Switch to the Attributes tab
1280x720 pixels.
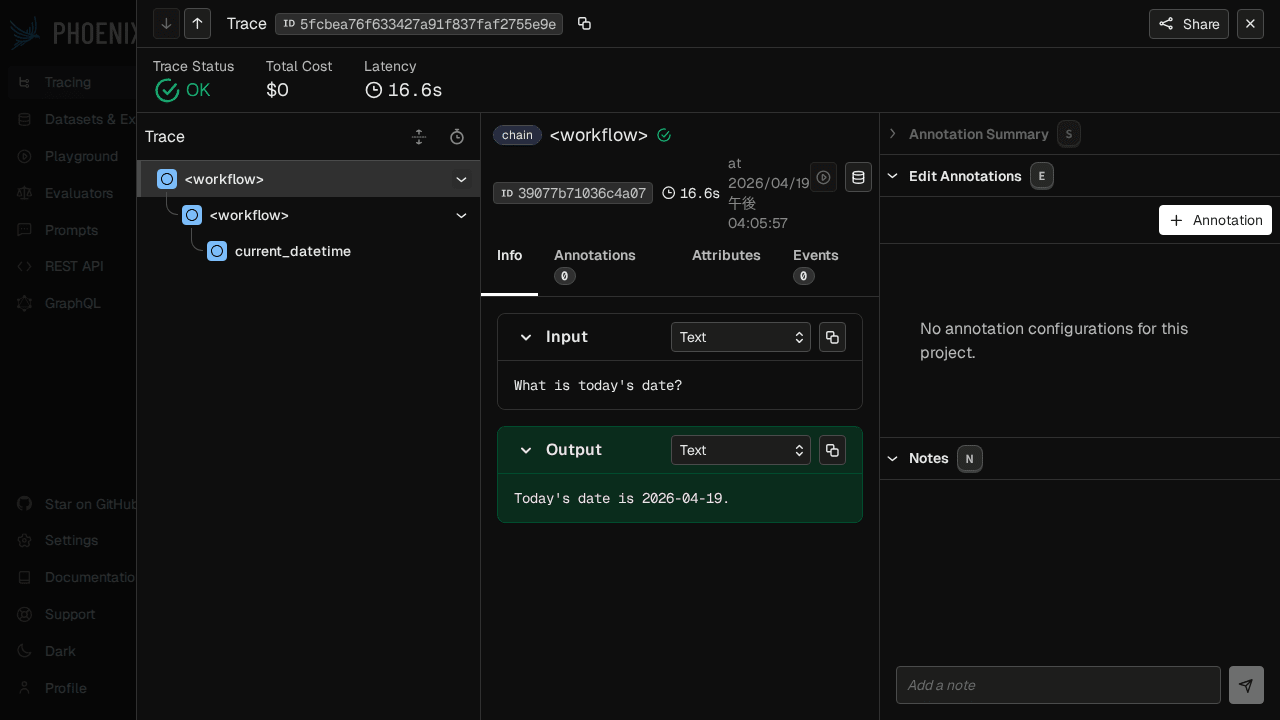[726, 255]
